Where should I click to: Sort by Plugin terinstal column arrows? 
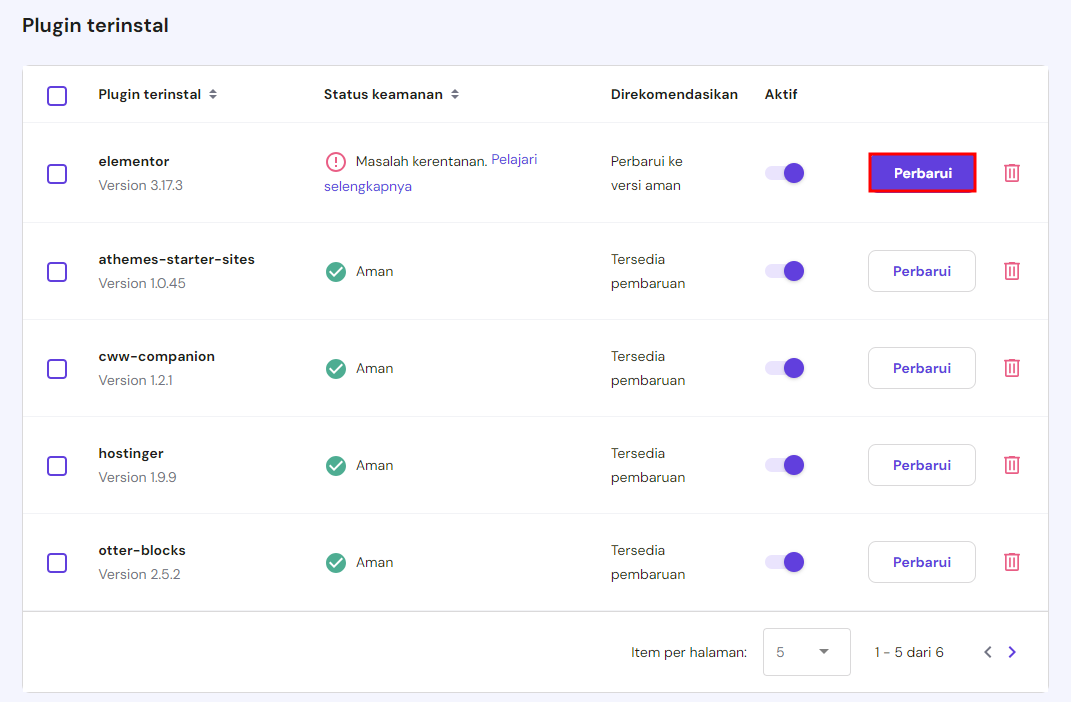pos(213,95)
